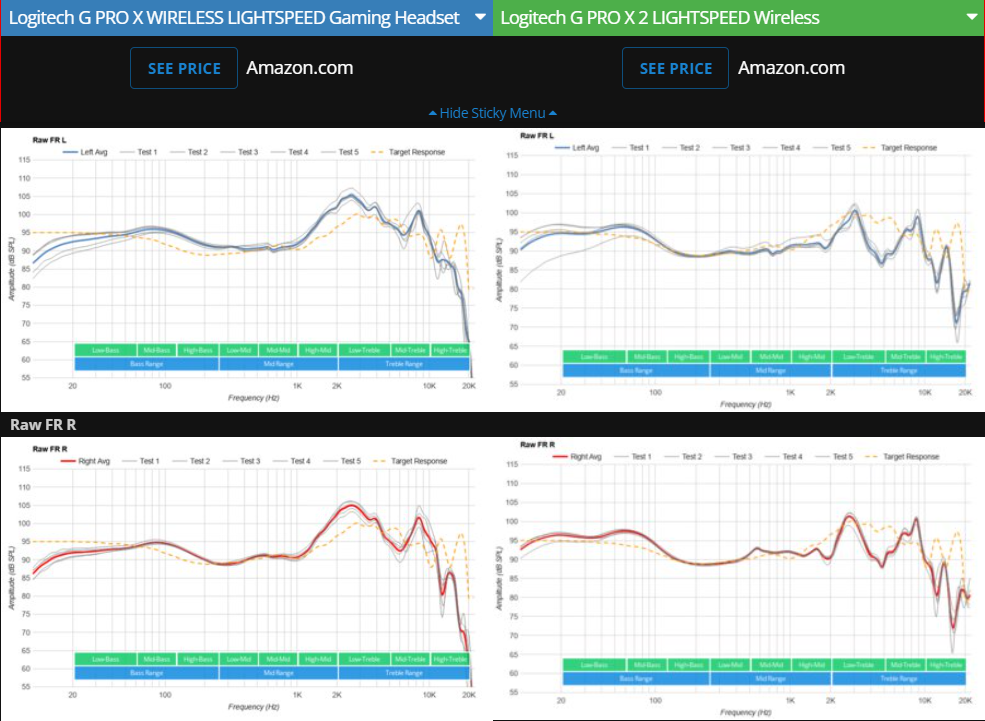Toggle Test 4 series in G PRO X WIRELESS Raw FR R chart
Image resolution: width=985 pixels, height=721 pixels.
coord(291,461)
